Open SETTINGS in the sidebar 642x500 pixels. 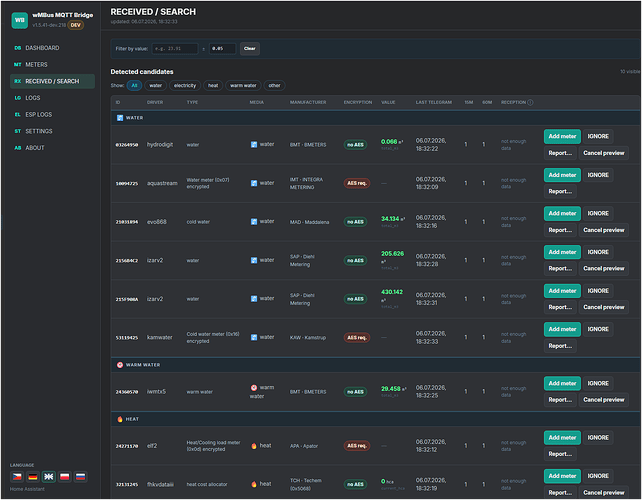pos(38,131)
